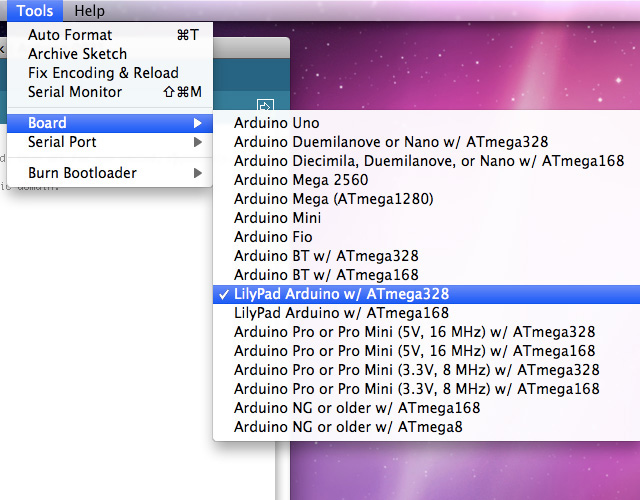This screenshot has height=500, width=640.
Task: Select Fix Encoding & Reload
Action: tap(103, 73)
